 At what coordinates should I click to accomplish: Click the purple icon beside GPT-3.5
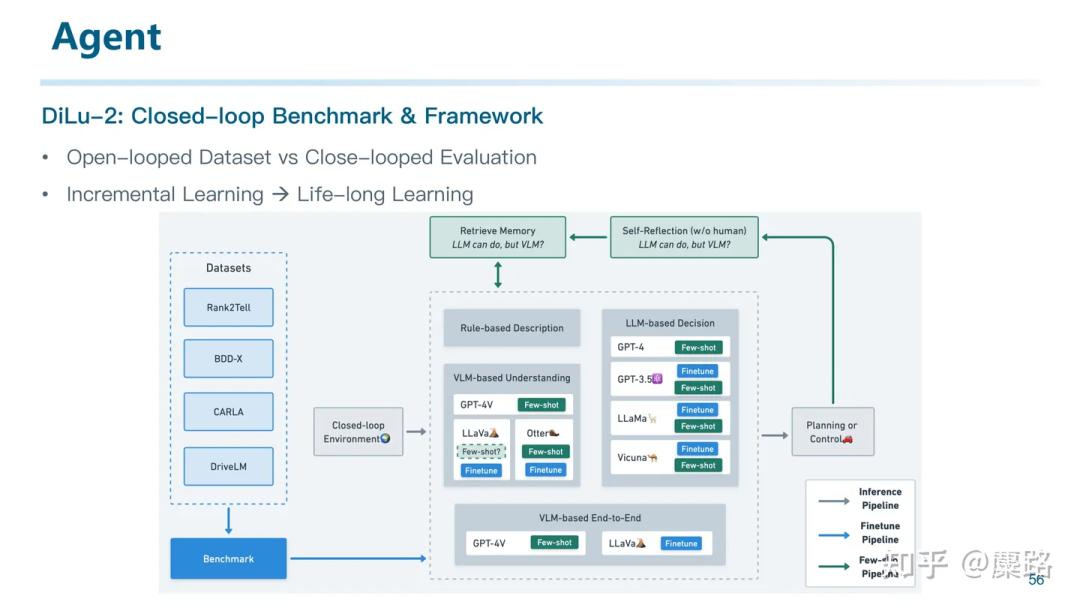[x=658, y=379]
